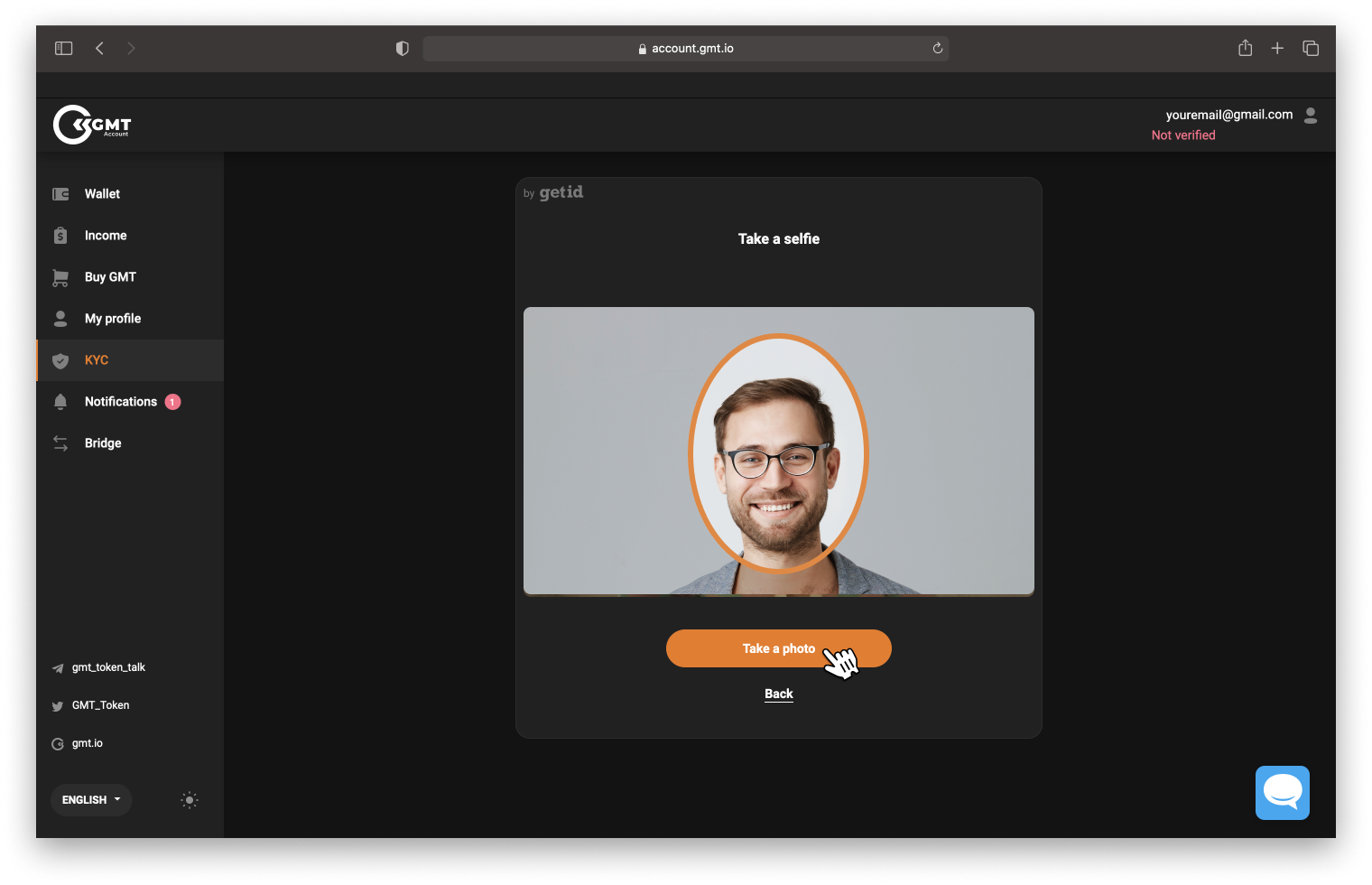Click the selfie camera preview
This screenshot has height=885, width=1372.
(x=779, y=452)
